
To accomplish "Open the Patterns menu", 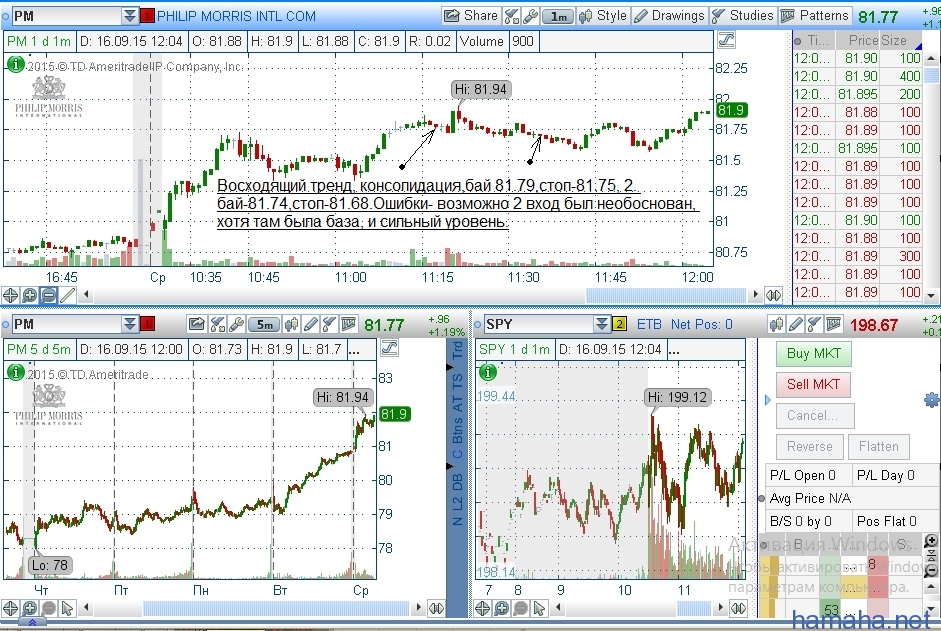I will (814, 16).
